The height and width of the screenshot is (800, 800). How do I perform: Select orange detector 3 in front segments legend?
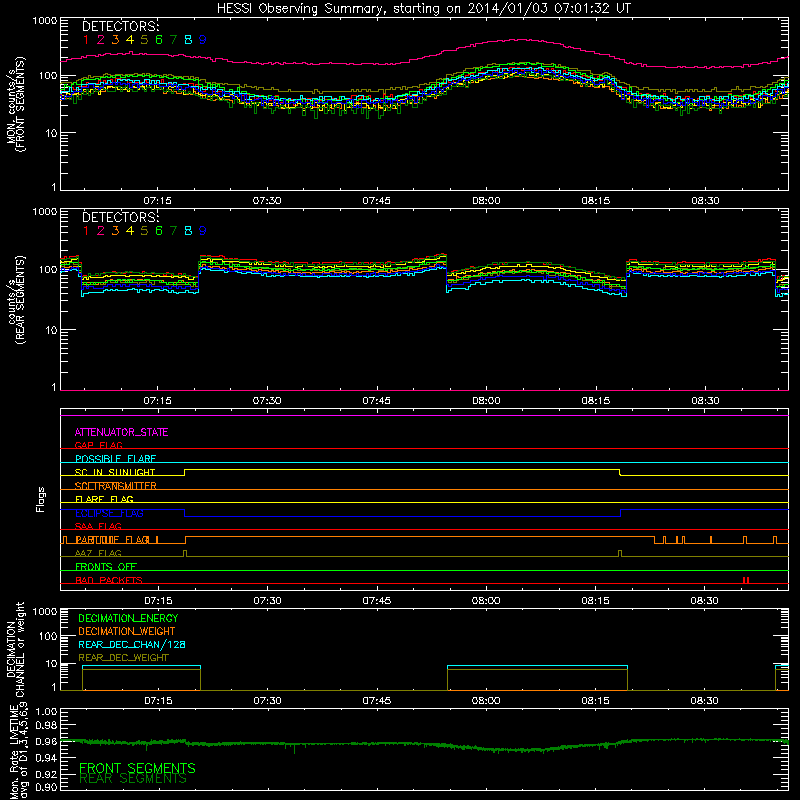pos(115,40)
